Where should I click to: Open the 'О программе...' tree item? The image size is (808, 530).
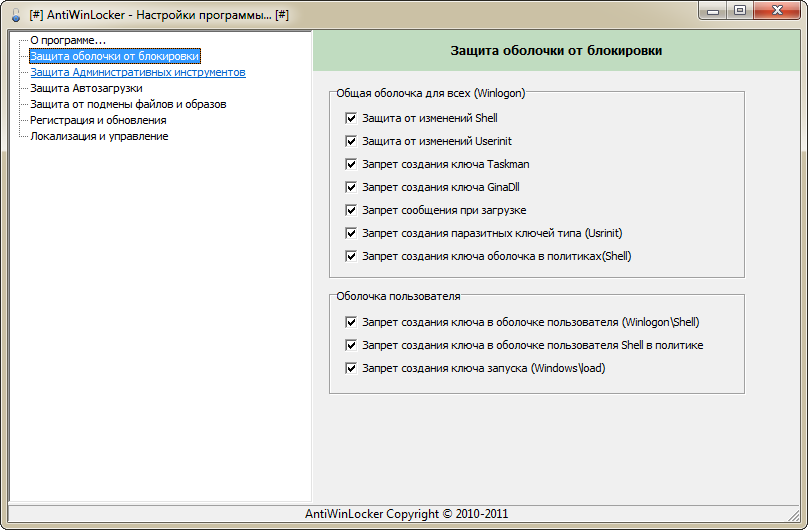(x=68, y=40)
